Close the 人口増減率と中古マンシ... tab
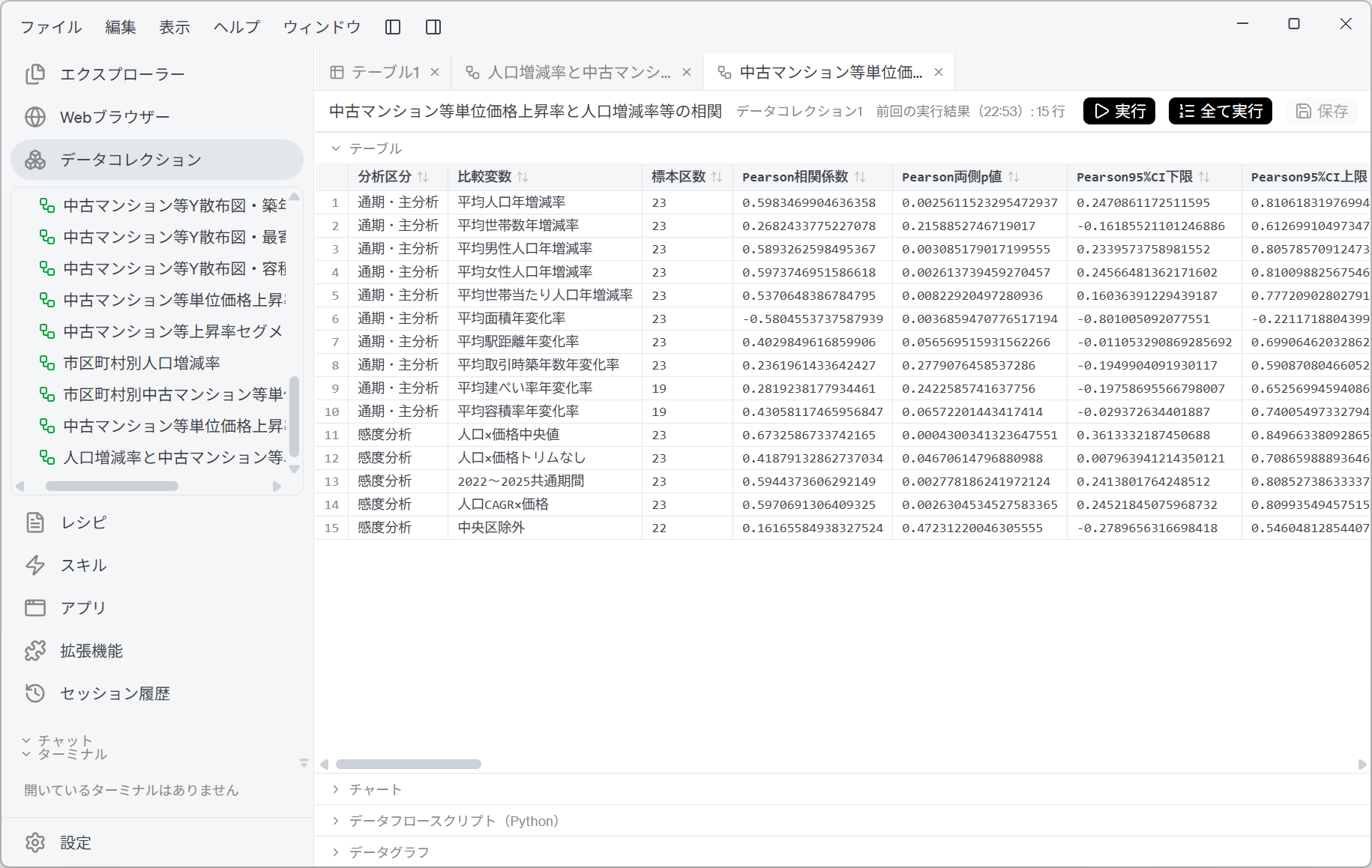This screenshot has width=1372, height=868. point(687,73)
